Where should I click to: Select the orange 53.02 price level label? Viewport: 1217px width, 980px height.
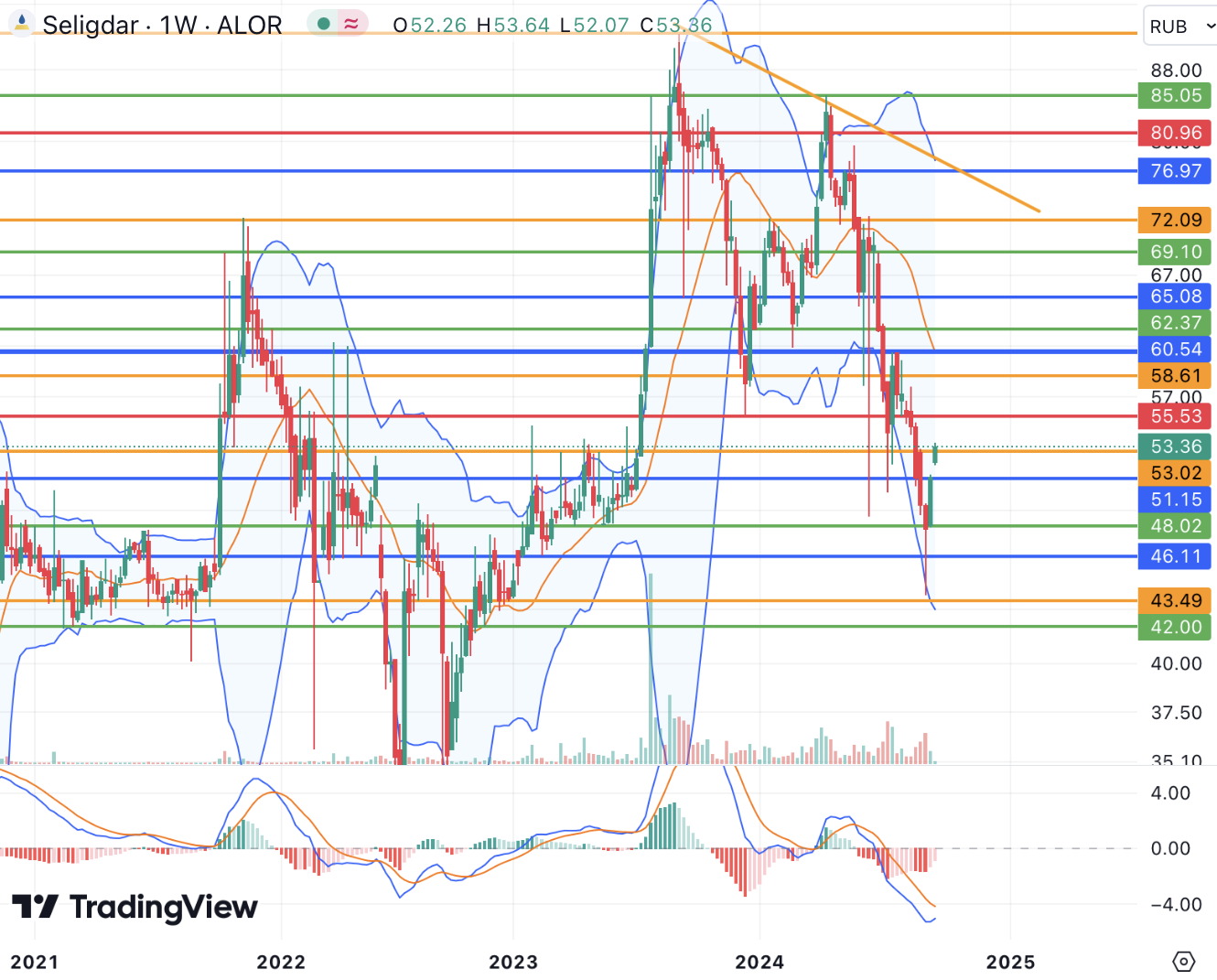[x=1175, y=473]
